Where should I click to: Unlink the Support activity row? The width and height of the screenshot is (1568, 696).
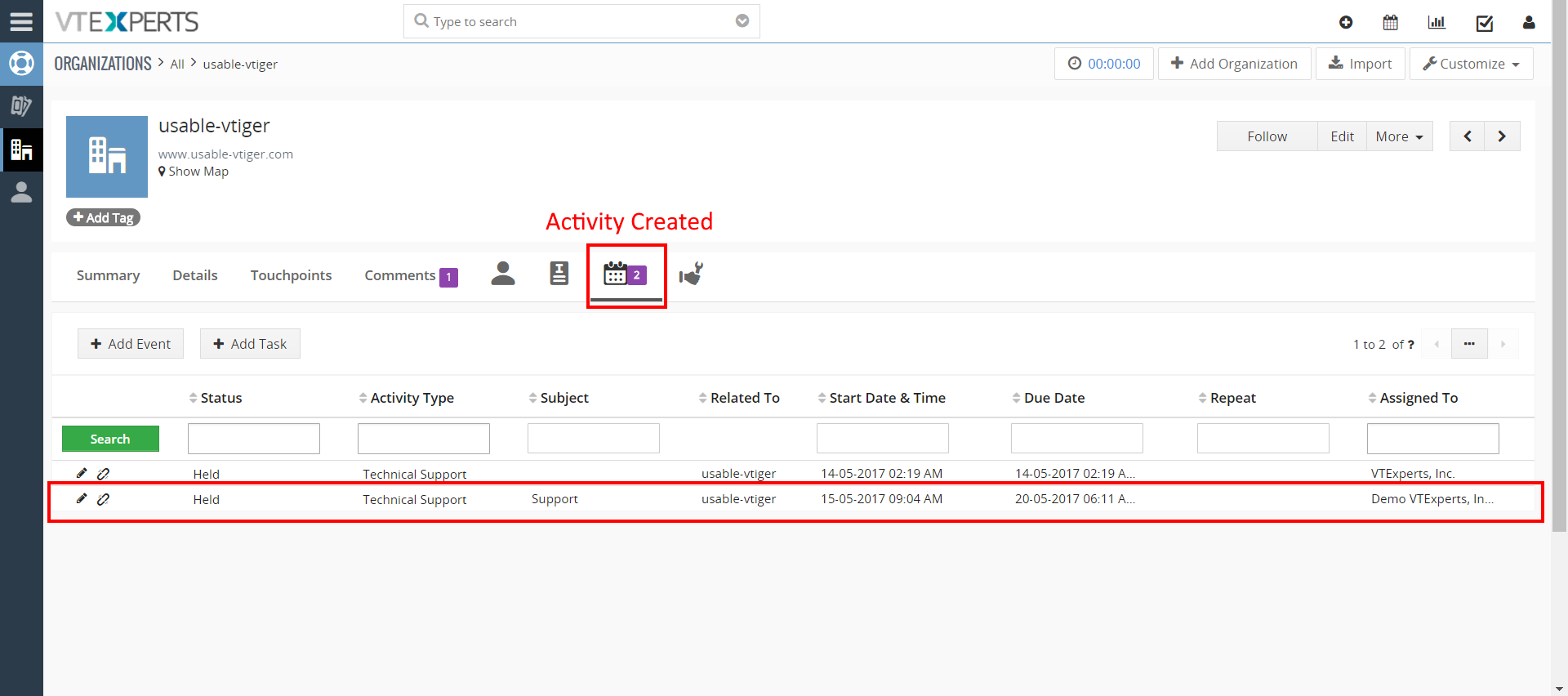[103, 498]
